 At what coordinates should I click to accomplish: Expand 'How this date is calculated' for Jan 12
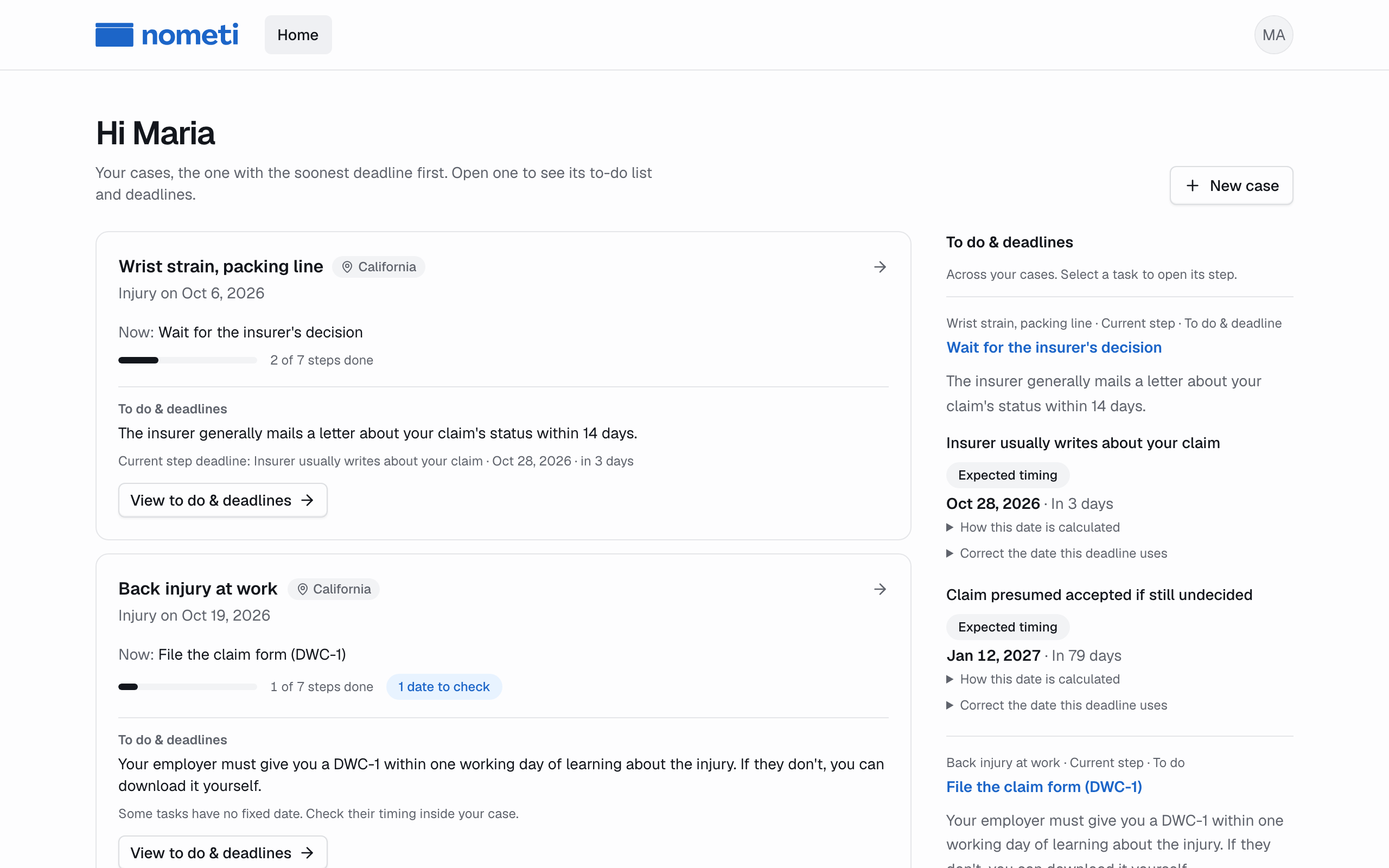pos(1033,679)
